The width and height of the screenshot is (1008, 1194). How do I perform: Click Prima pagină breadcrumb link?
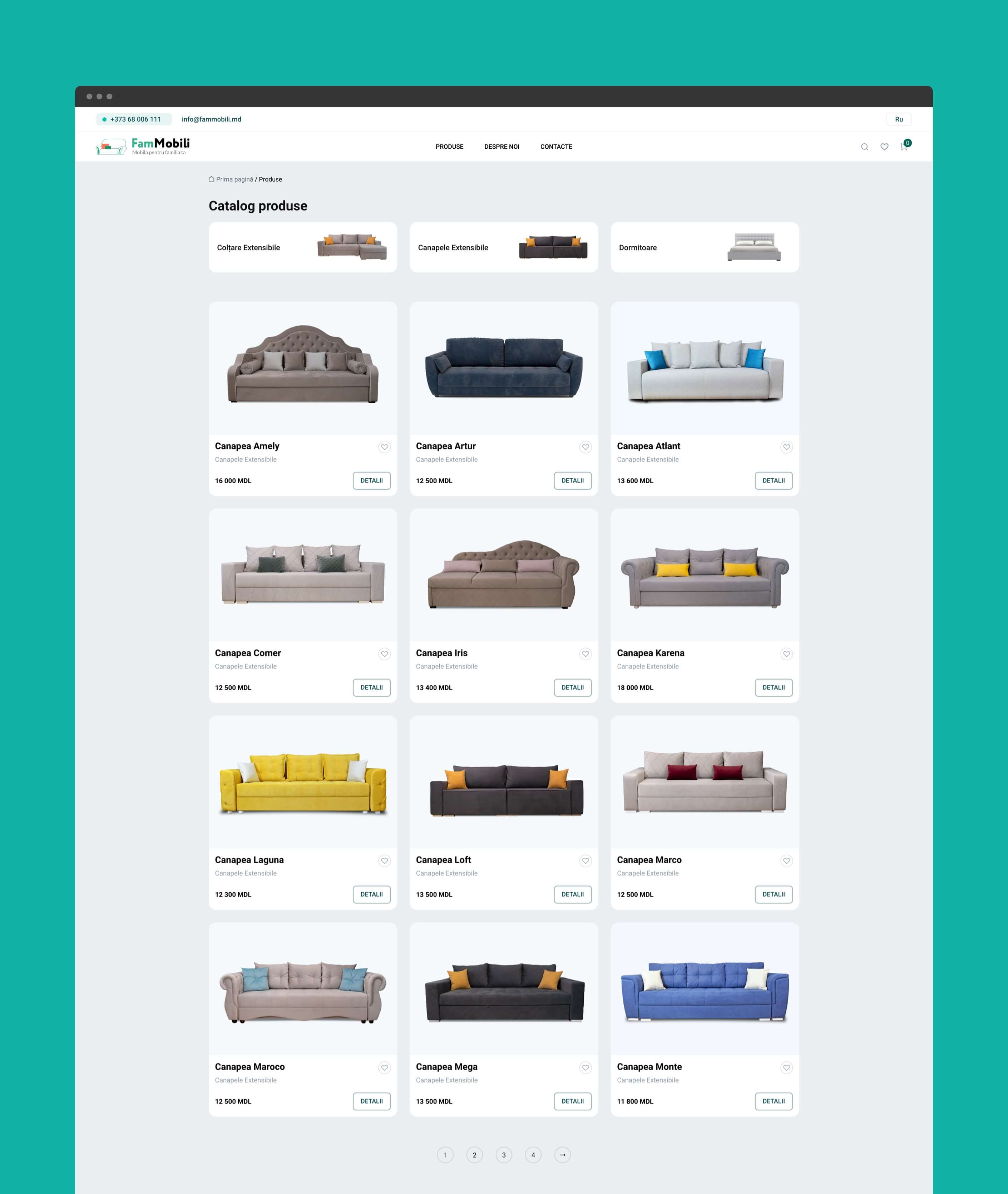(x=234, y=179)
